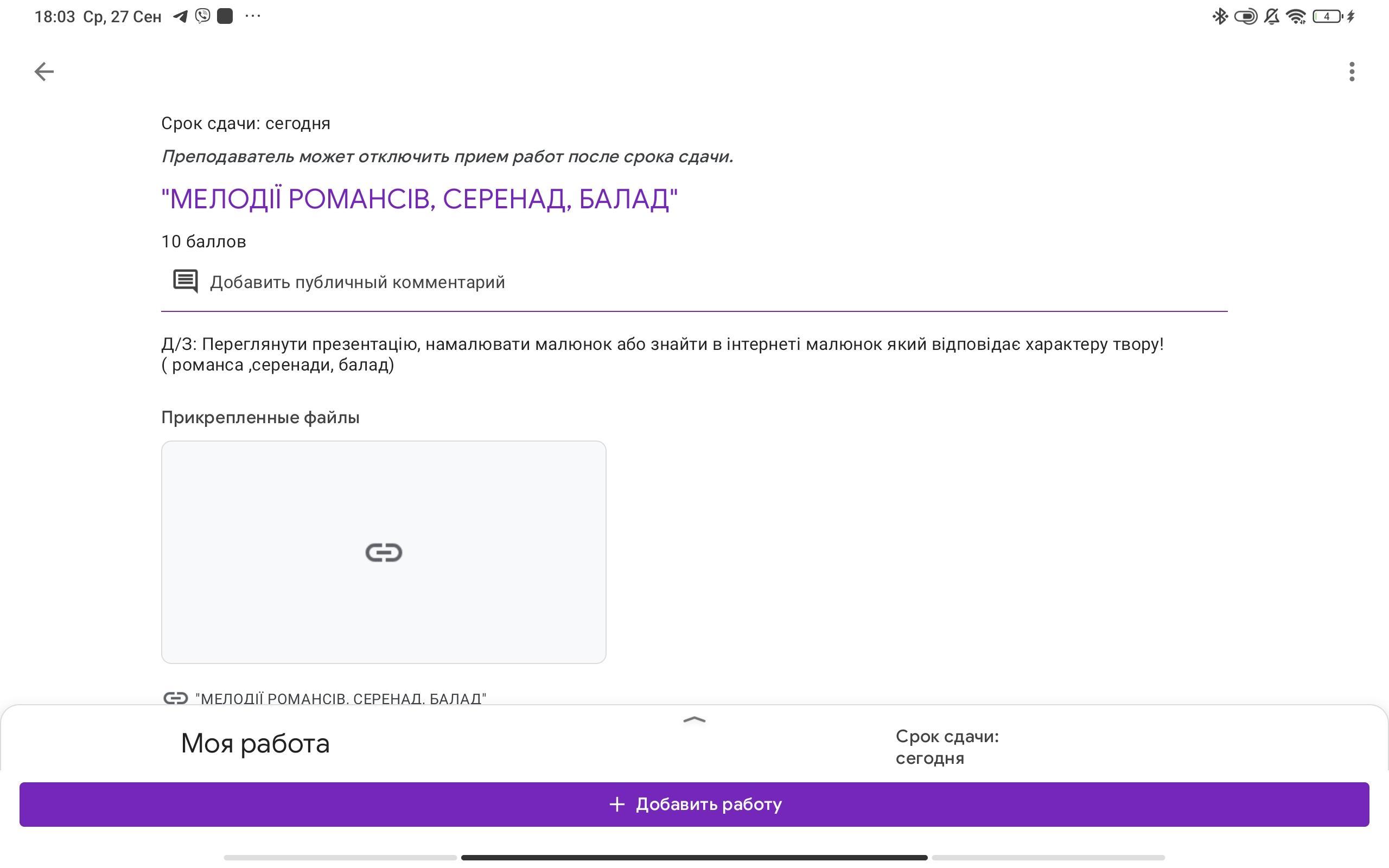
Task: Tap the Bluetooth icon in status bar
Action: (x=1220, y=17)
